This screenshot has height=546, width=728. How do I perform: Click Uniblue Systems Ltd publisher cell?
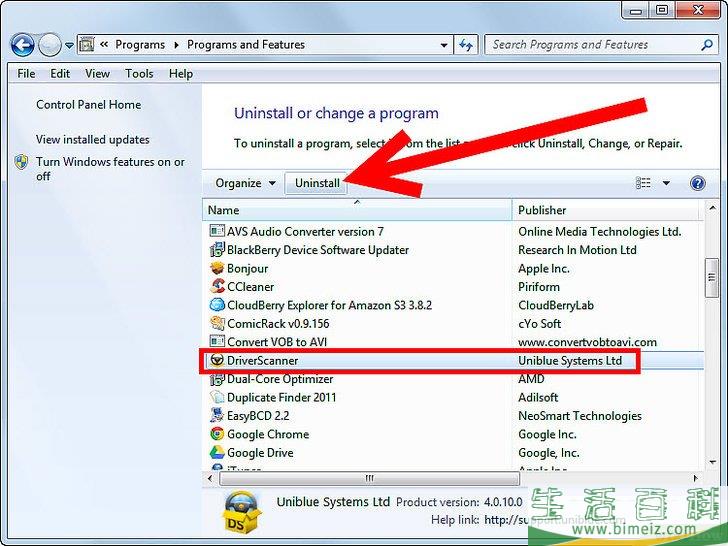click(570, 361)
